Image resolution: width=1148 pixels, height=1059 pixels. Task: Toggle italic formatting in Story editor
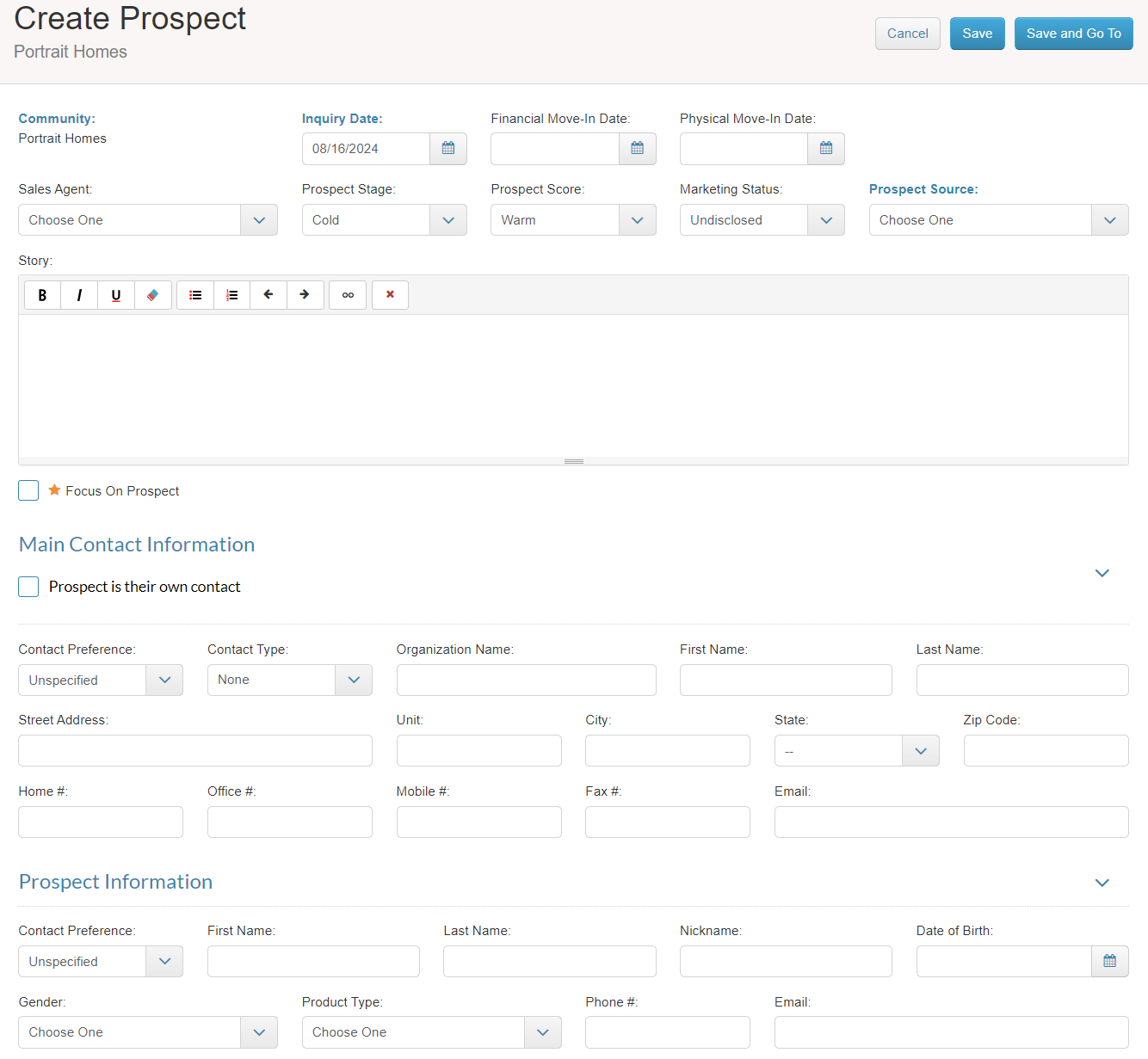(x=79, y=295)
